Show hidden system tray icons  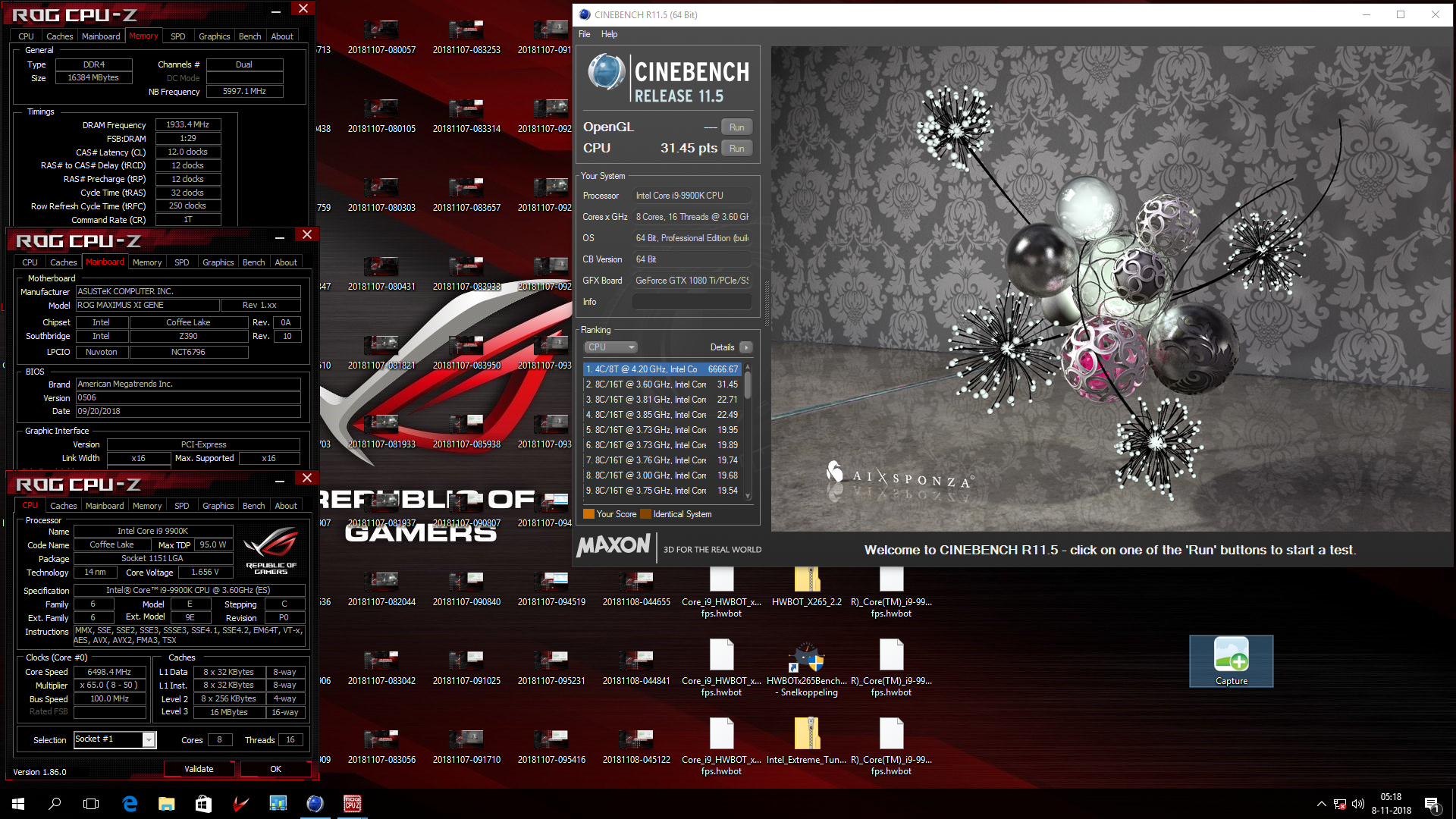pyautogui.click(x=1322, y=804)
